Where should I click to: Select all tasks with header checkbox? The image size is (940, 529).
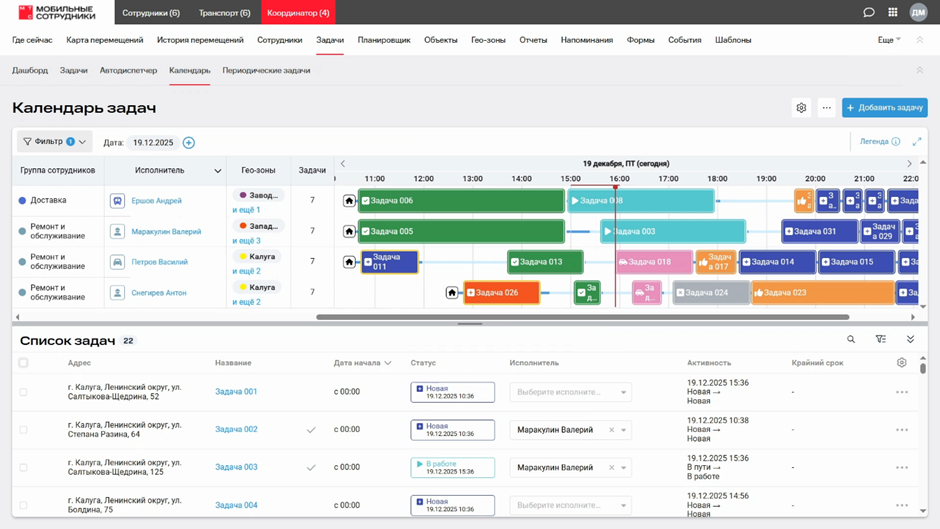(x=24, y=363)
